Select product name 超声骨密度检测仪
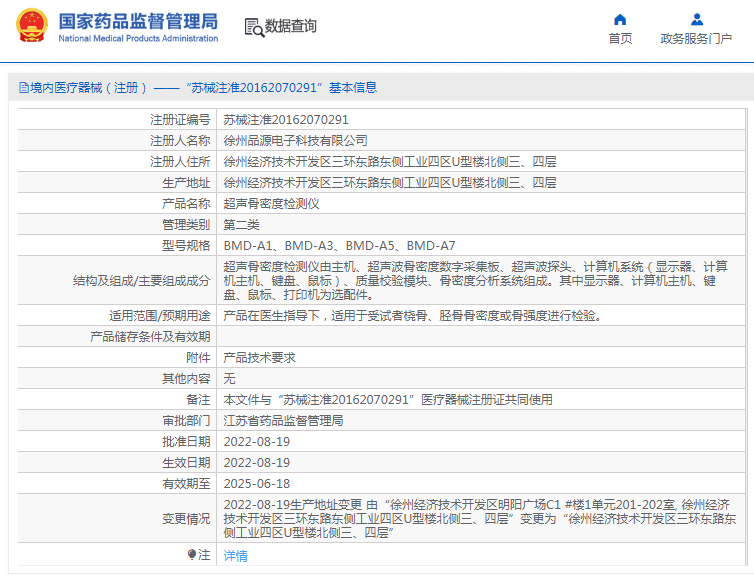Viewport: 754px width, 578px height. pyautogui.click(x=272, y=204)
